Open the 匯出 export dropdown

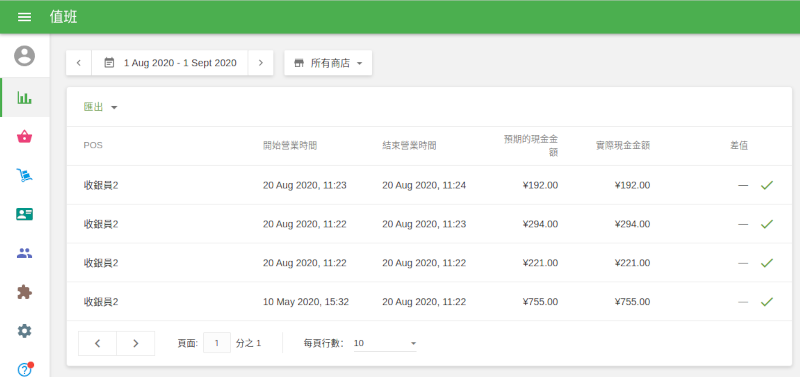tap(101, 107)
